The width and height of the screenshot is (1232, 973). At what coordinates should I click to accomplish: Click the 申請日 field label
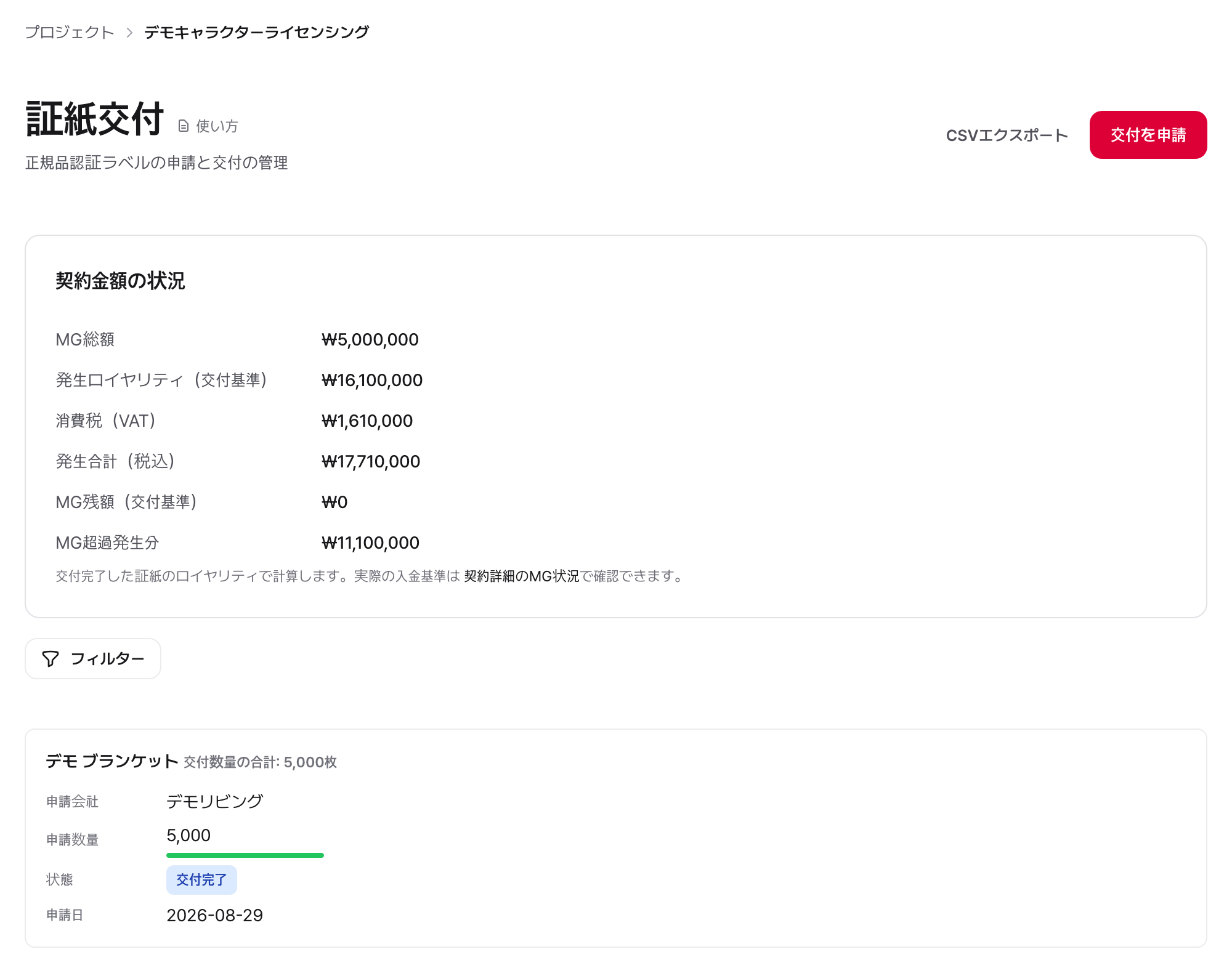(65, 915)
